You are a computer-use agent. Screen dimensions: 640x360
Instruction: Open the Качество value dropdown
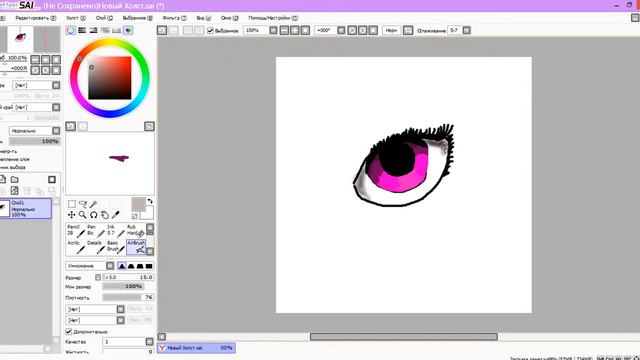click(149, 341)
